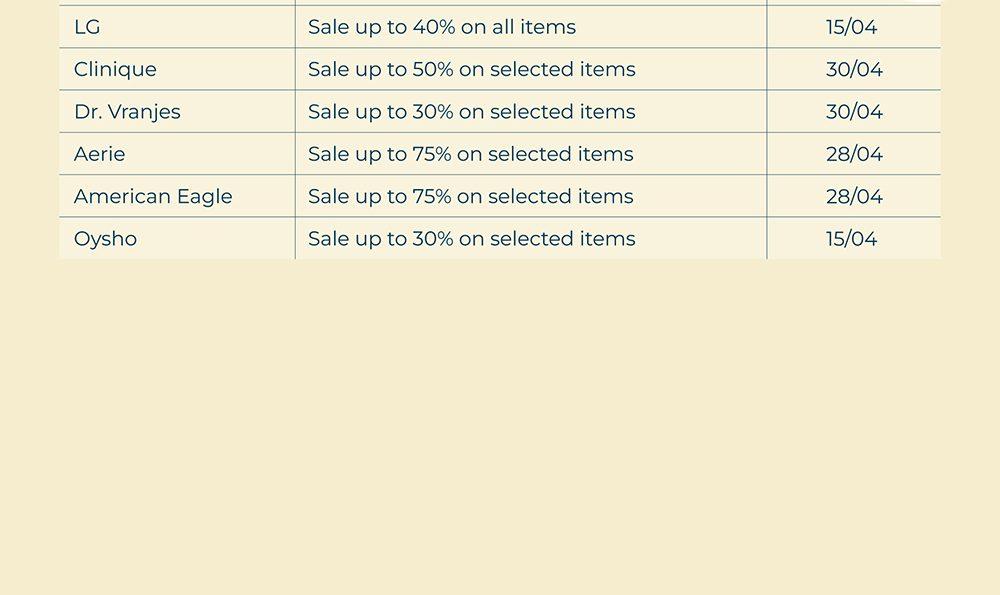Select Oysho's 30% sale description
Viewport: 1000px width, 595px height.
(471, 239)
